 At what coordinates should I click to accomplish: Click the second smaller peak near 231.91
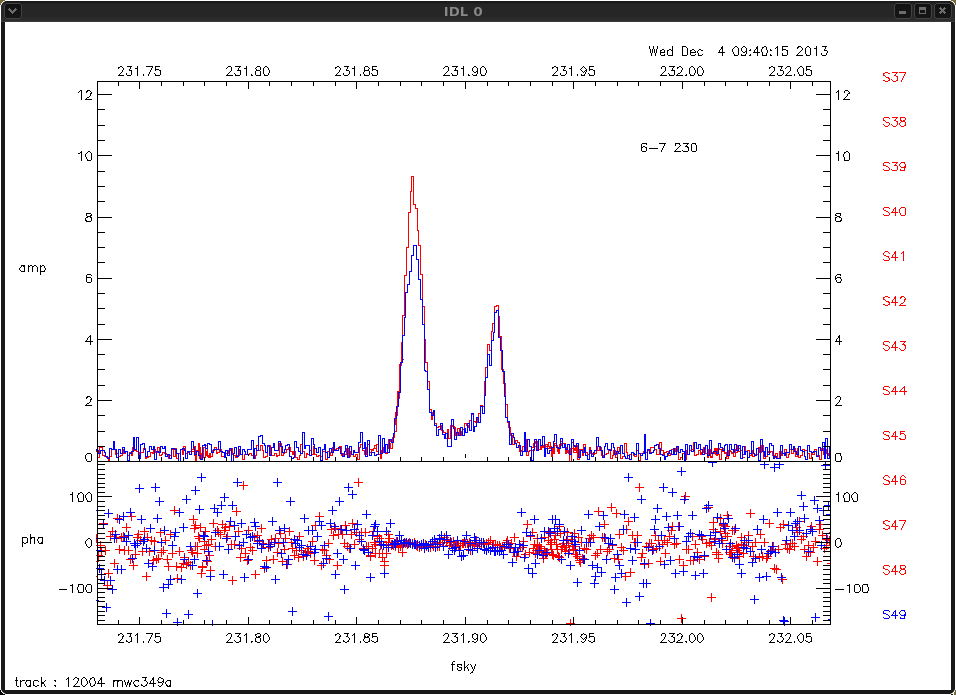(495, 310)
